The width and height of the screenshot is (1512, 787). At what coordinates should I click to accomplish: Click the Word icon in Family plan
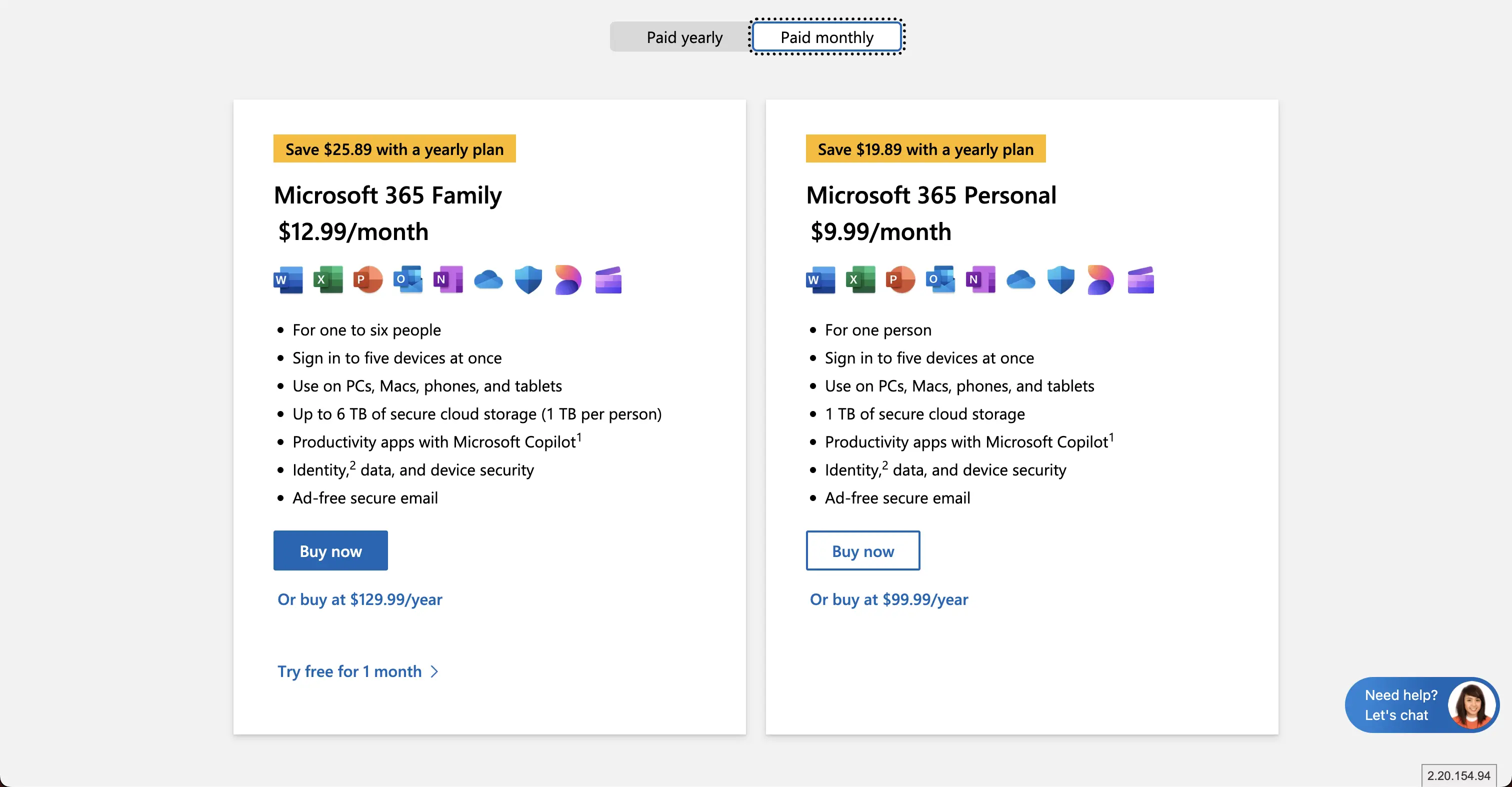[288, 280]
